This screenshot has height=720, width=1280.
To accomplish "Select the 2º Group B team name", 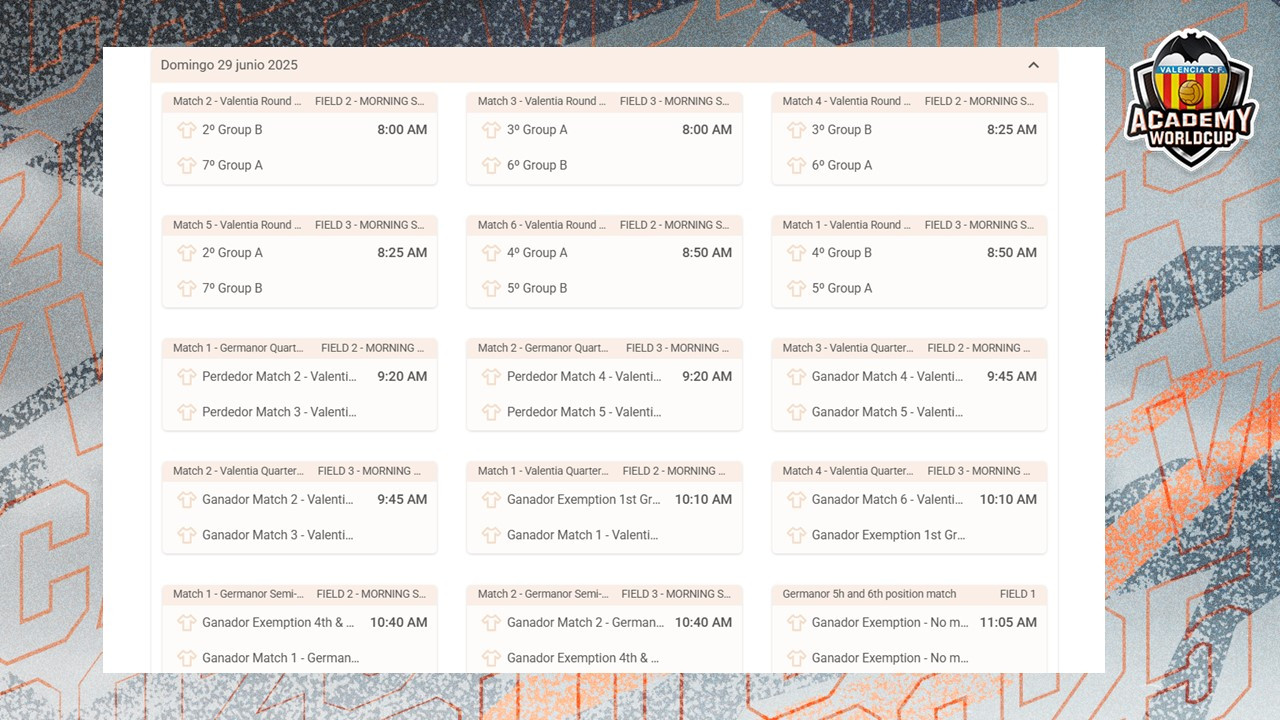I will (x=232, y=130).
